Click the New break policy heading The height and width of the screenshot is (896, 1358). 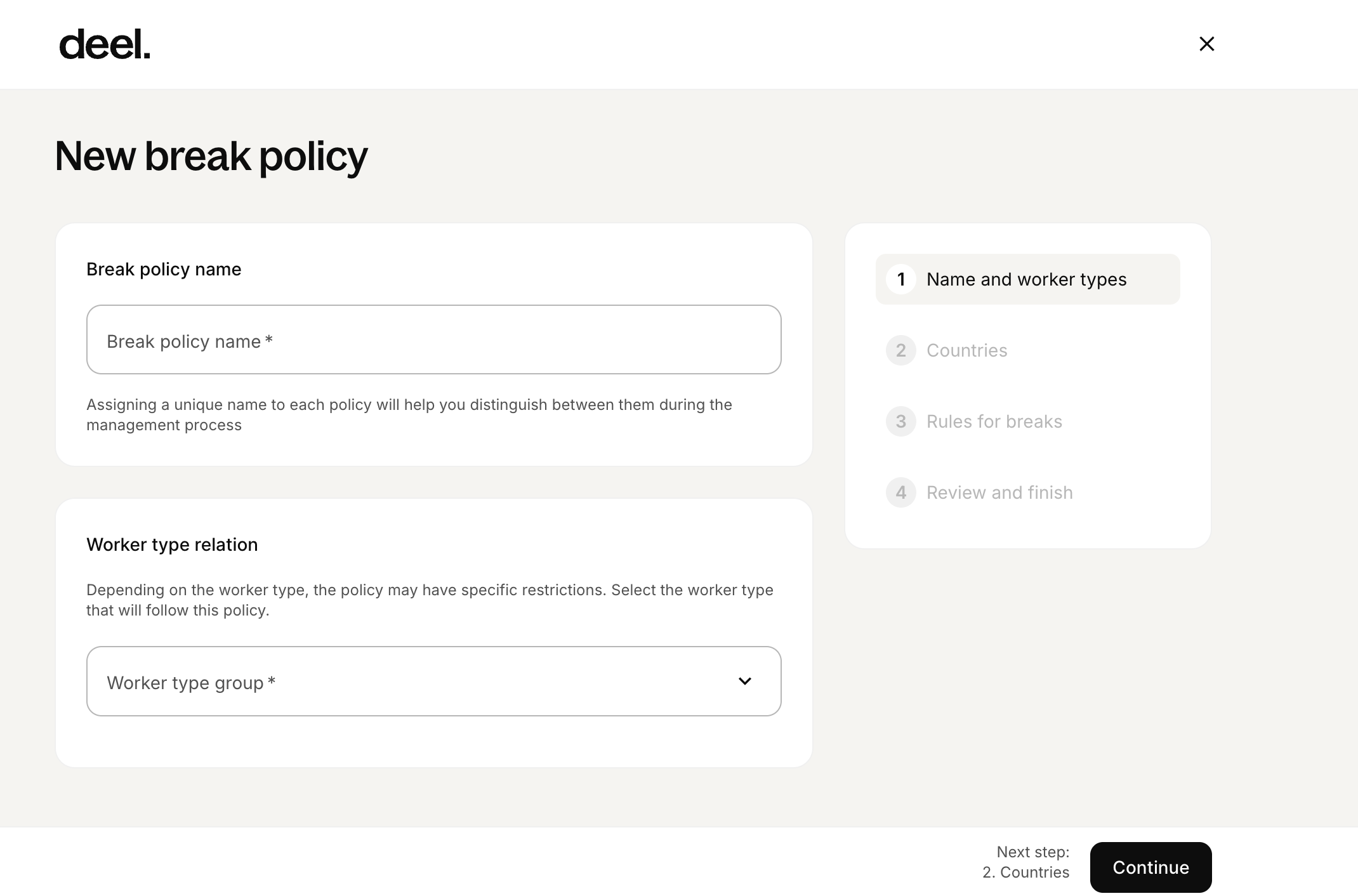pos(211,156)
